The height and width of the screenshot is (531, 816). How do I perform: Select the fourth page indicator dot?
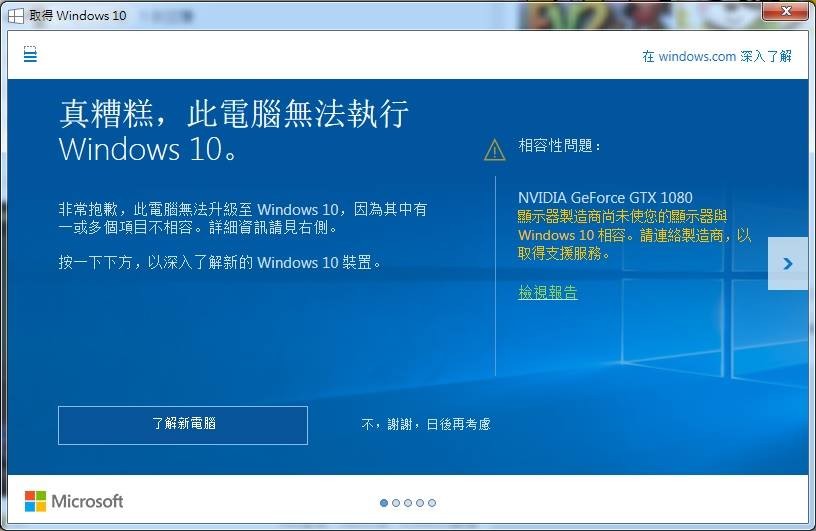420,503
